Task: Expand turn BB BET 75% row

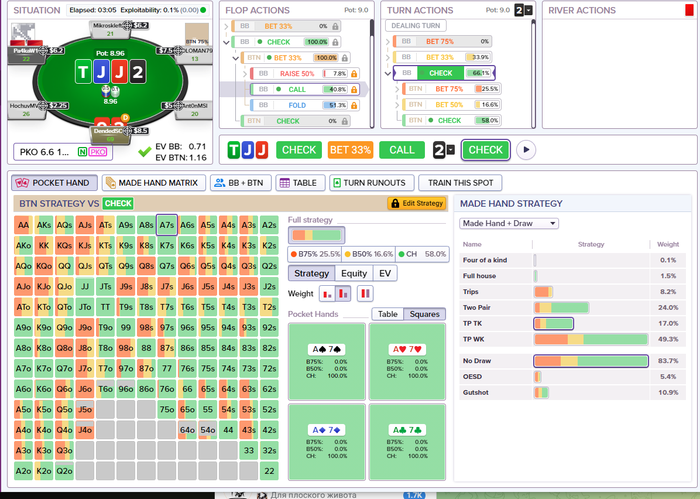Action: click(x=388, y=42)
